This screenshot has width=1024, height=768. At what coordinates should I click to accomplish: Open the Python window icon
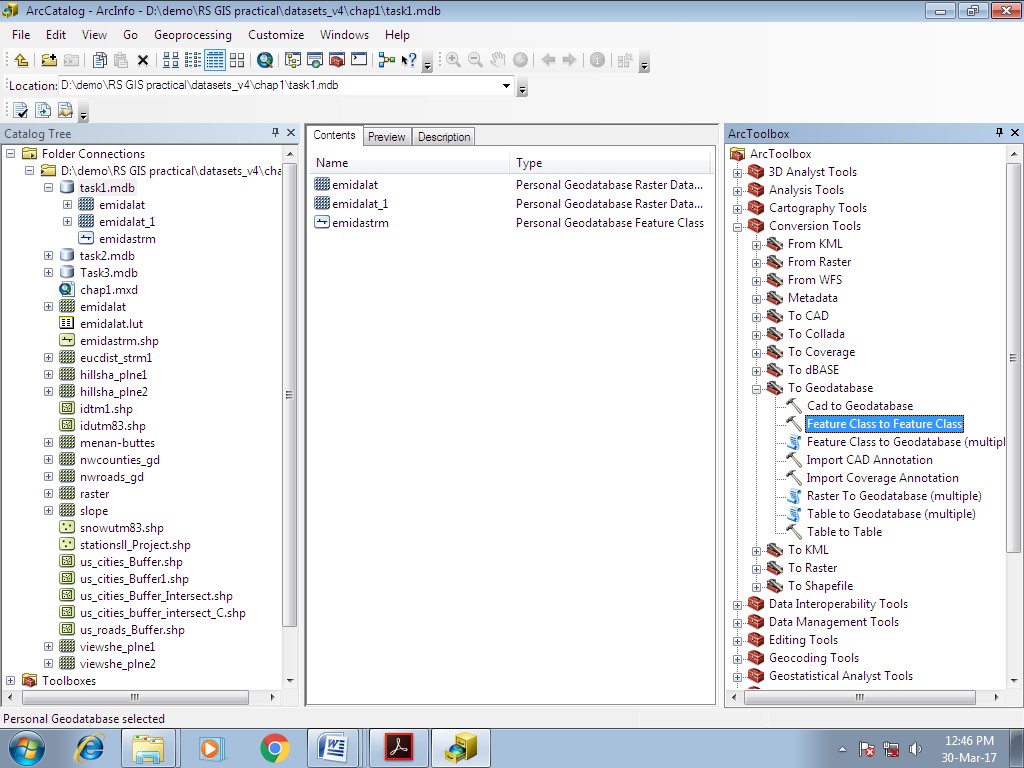[x=359, y=60]
